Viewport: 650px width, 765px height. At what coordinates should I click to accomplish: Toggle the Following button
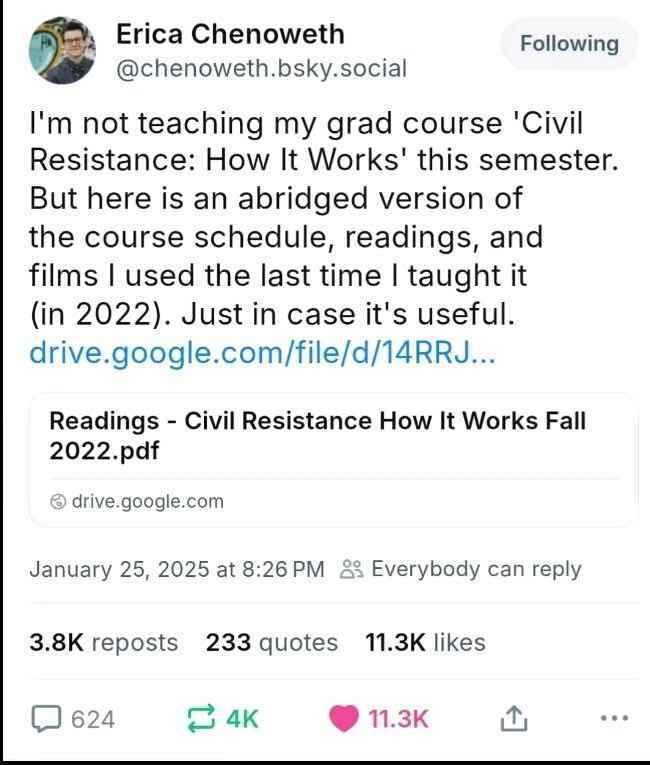tap(568, 44)
